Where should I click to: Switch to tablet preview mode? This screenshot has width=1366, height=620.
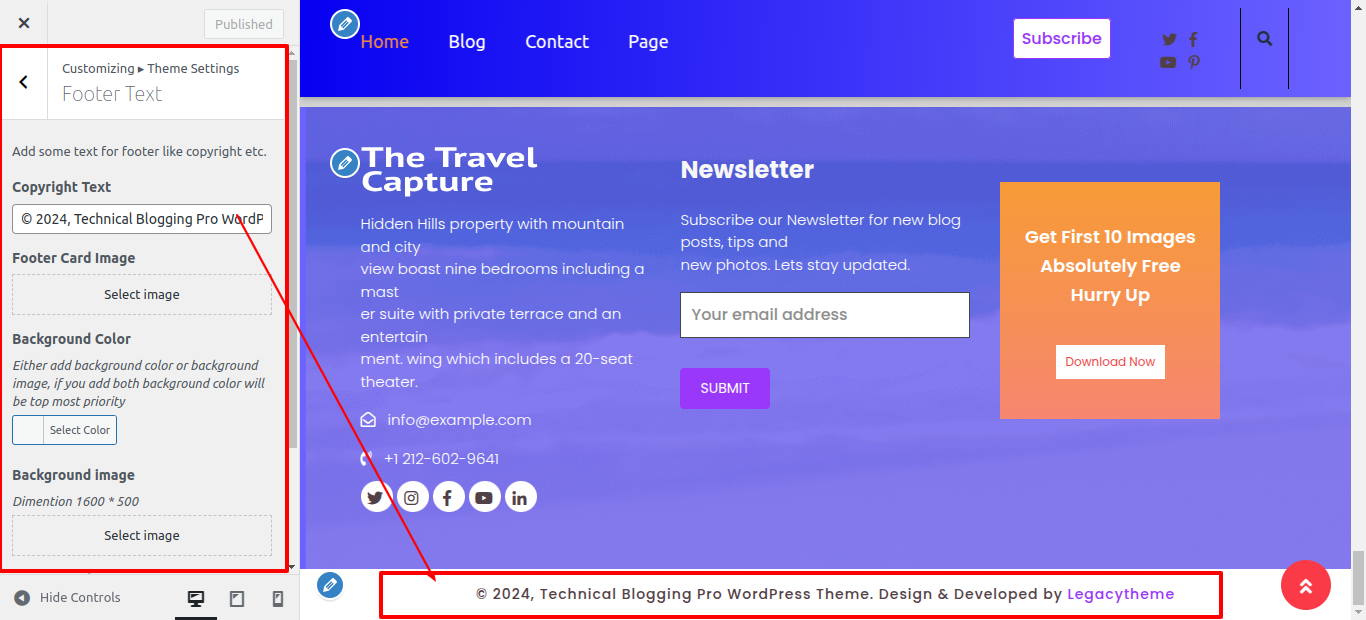tap(237, 598)
